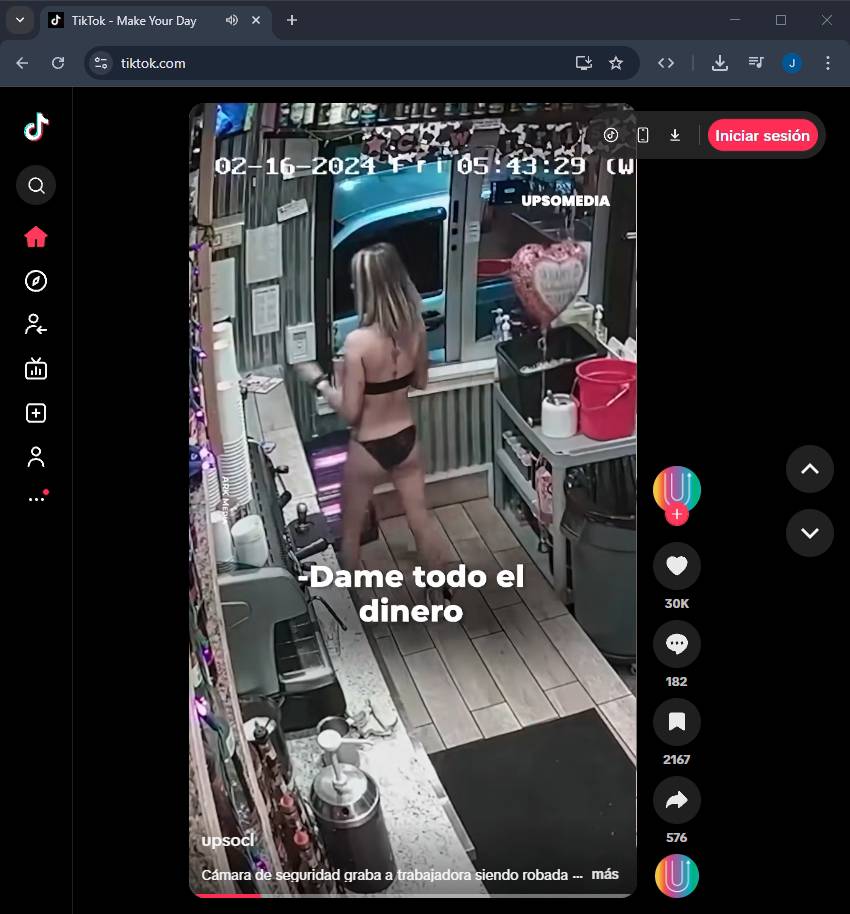Open the upsocl username link on the video
The height and width of the screenshot is (914, 850).
tap(227, 840)
